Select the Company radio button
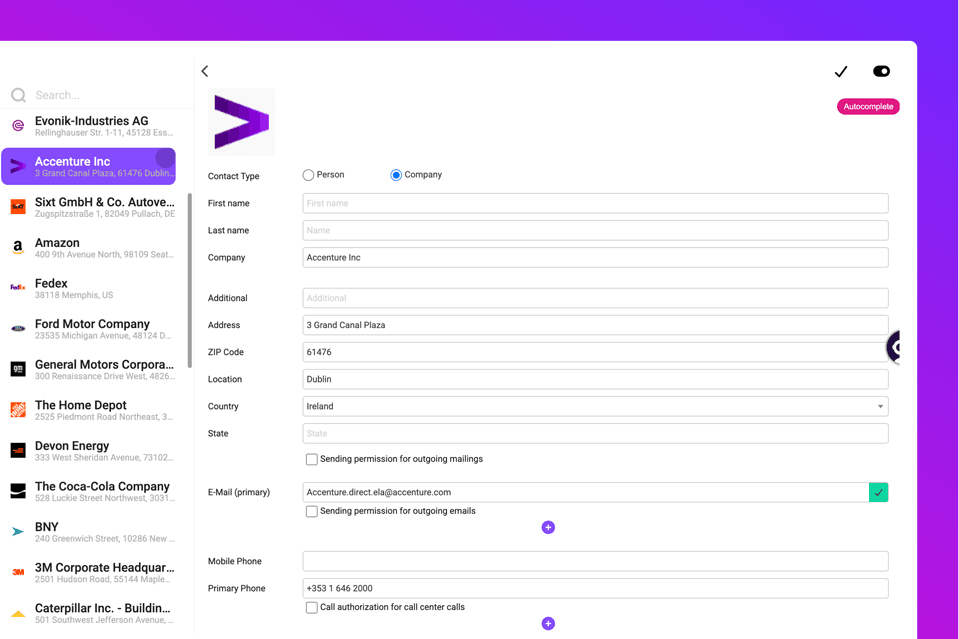The image size is (959, 639). click(396, 175)
